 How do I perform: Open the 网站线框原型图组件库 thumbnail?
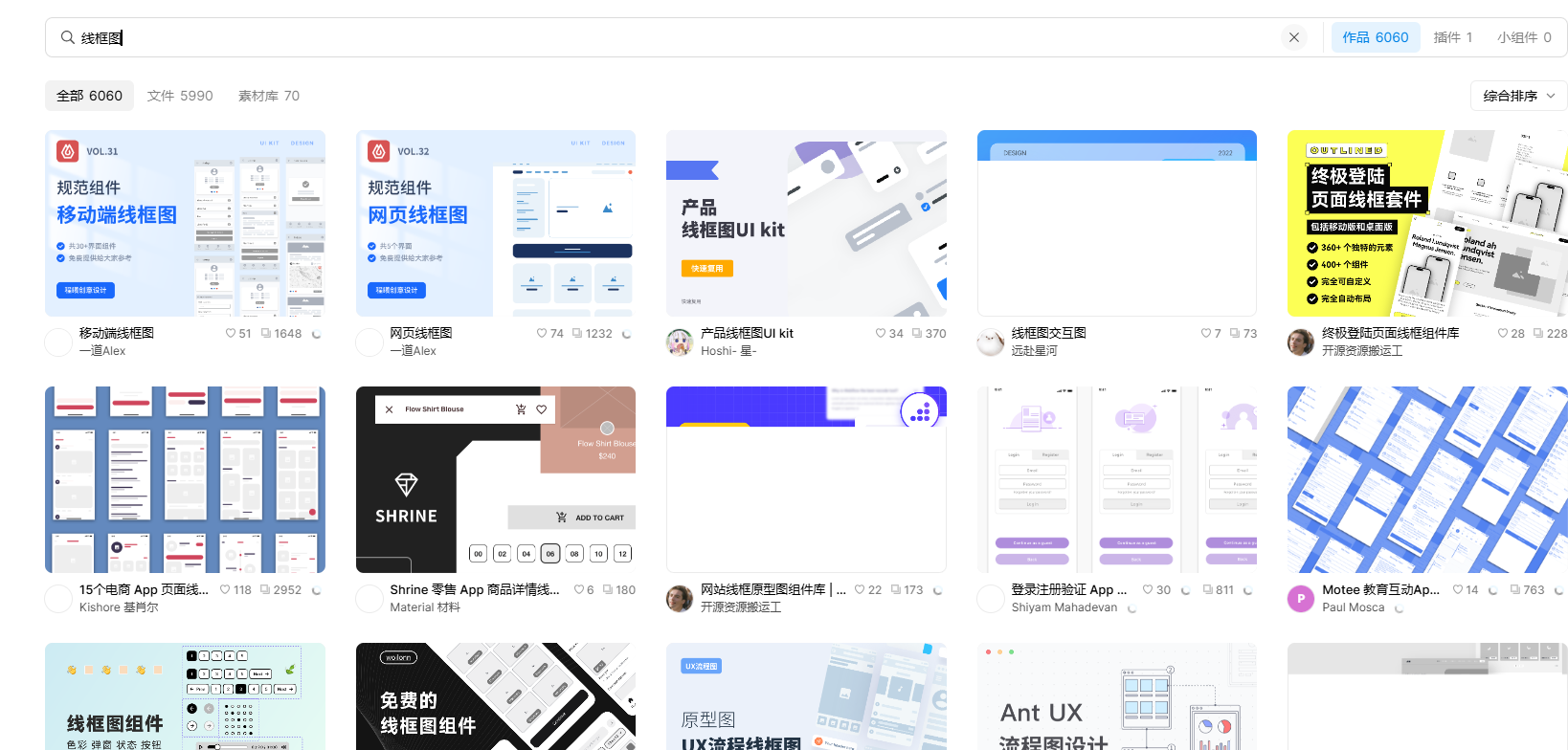pyautogui.click(x=806, y=479)
